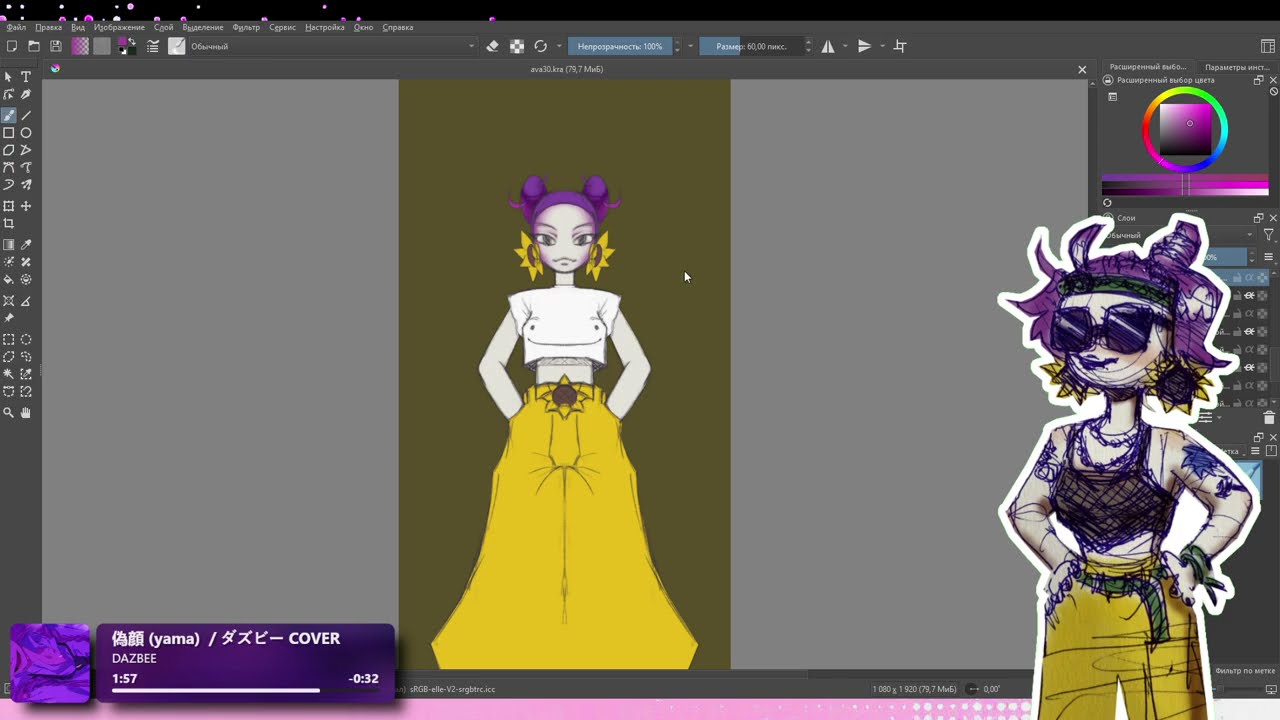Toggle preserve alpha checkerboard button
Screen dimensions: 1280x720
coord(517,46)
